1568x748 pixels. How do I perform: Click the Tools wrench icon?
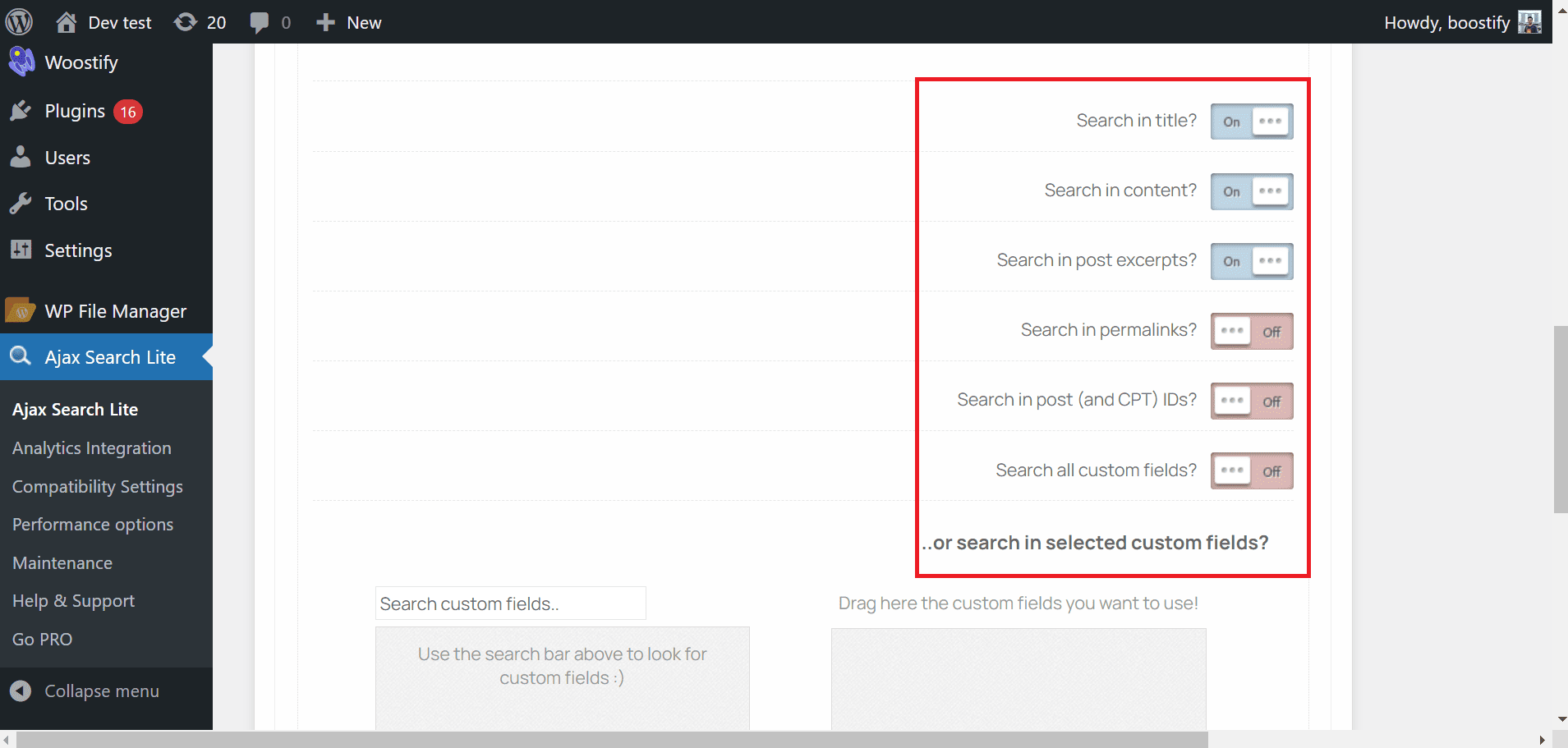(x=21, y=204)
